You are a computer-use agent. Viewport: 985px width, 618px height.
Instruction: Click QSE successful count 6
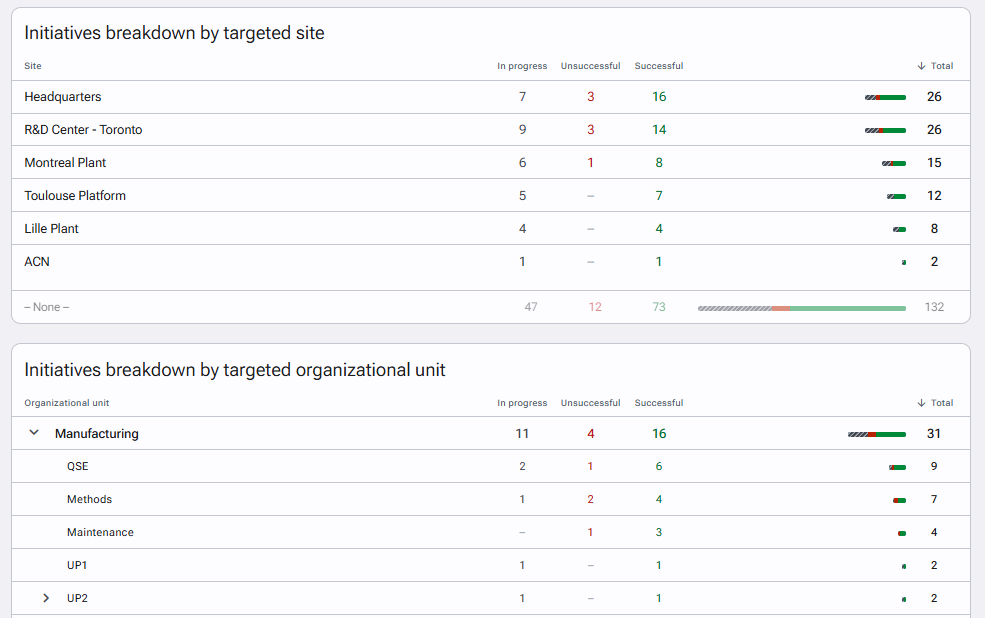pyautogui.click(x=659, y=466)
